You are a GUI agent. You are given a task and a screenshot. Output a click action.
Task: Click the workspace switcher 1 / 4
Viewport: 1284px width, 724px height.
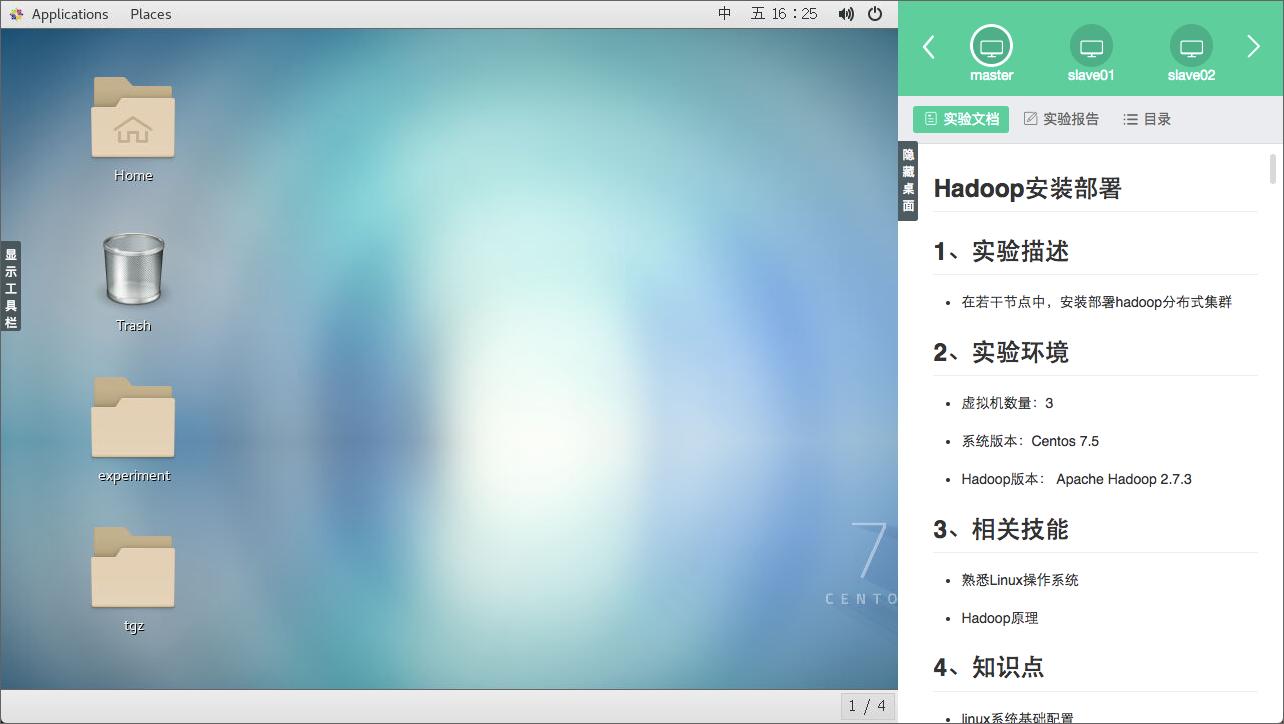[x=867, y=706]
